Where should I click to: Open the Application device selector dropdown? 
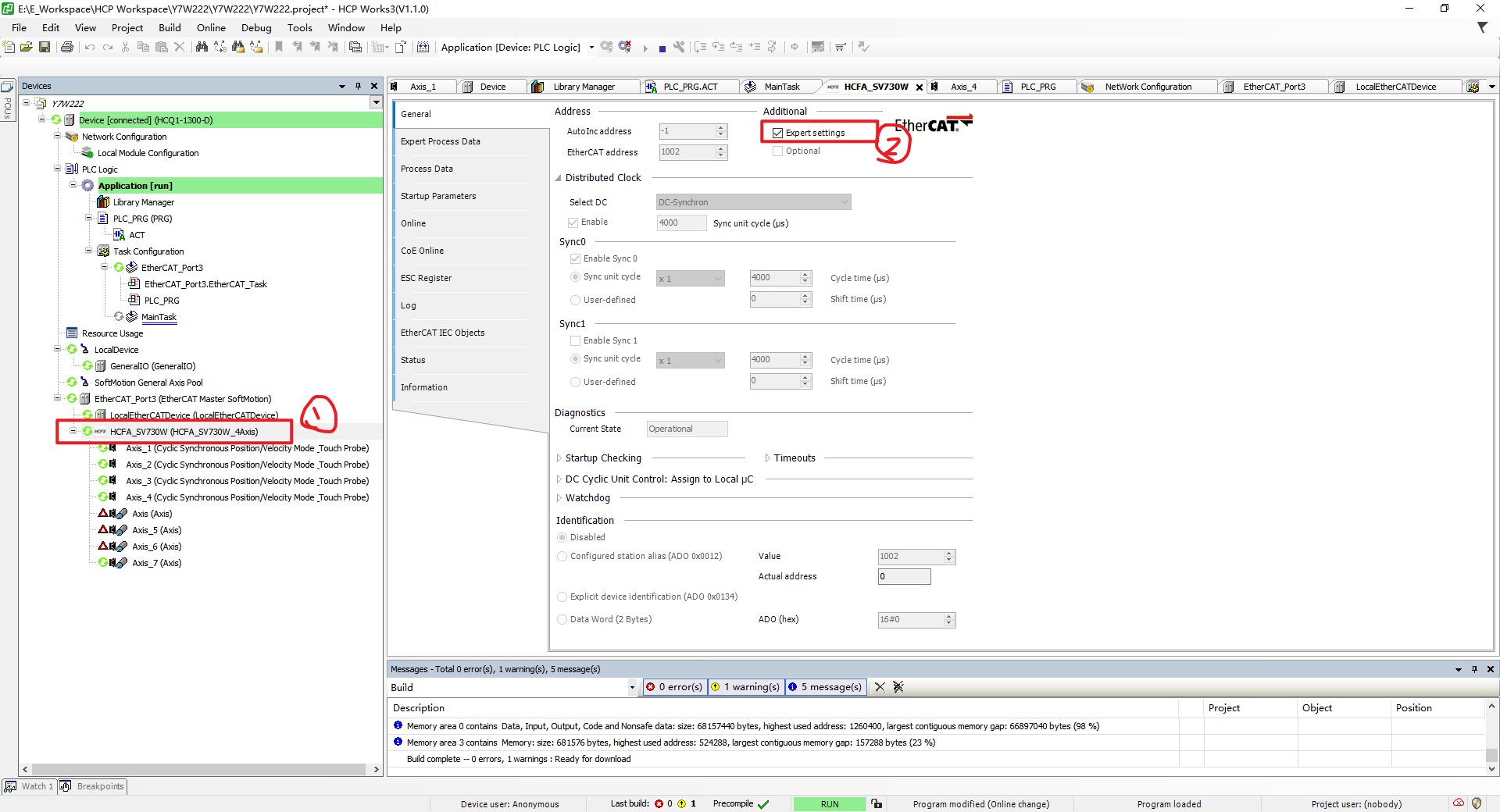[591, 48]
